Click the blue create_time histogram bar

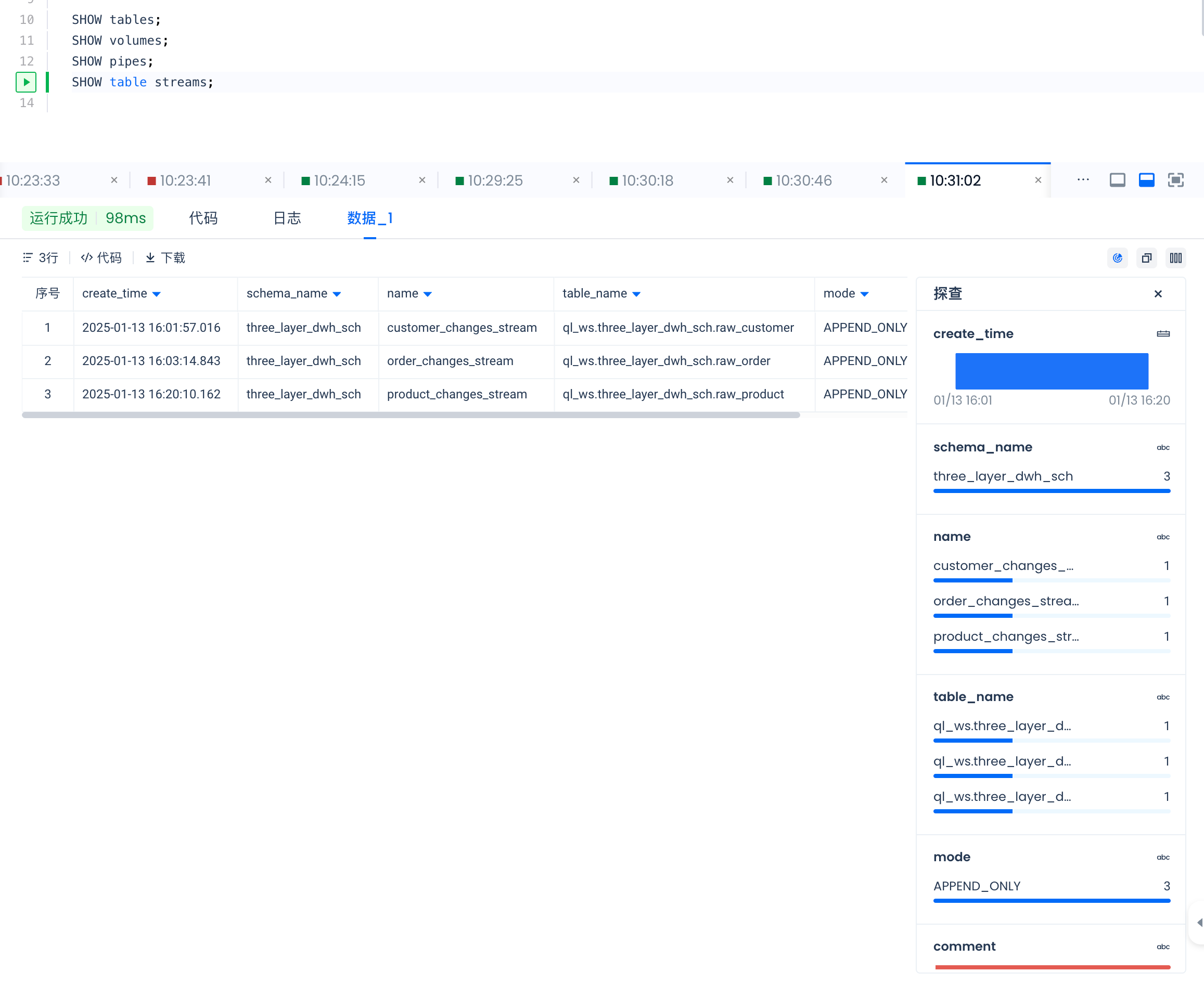point(1052,371)
